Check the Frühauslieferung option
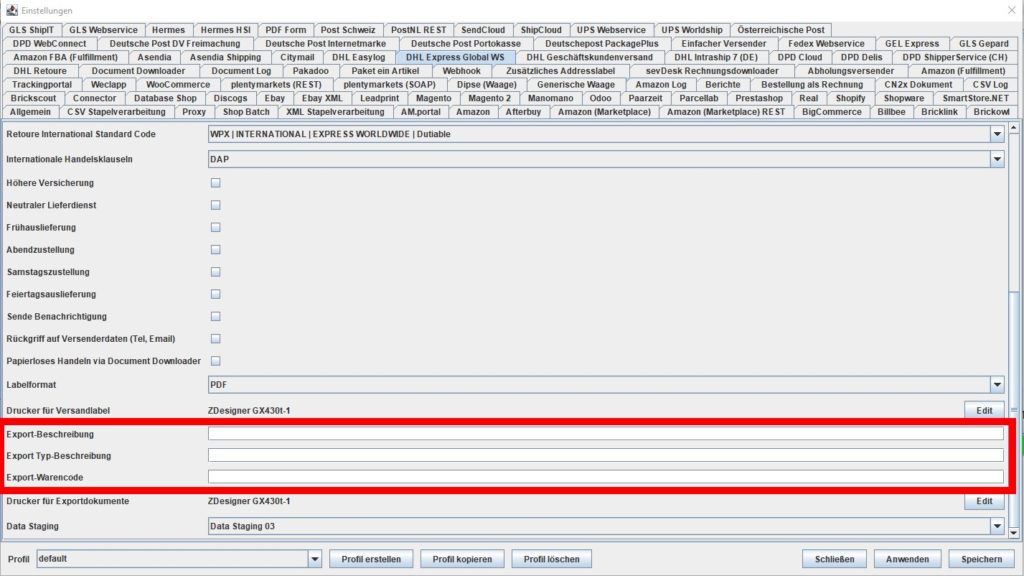 (216, 227)
